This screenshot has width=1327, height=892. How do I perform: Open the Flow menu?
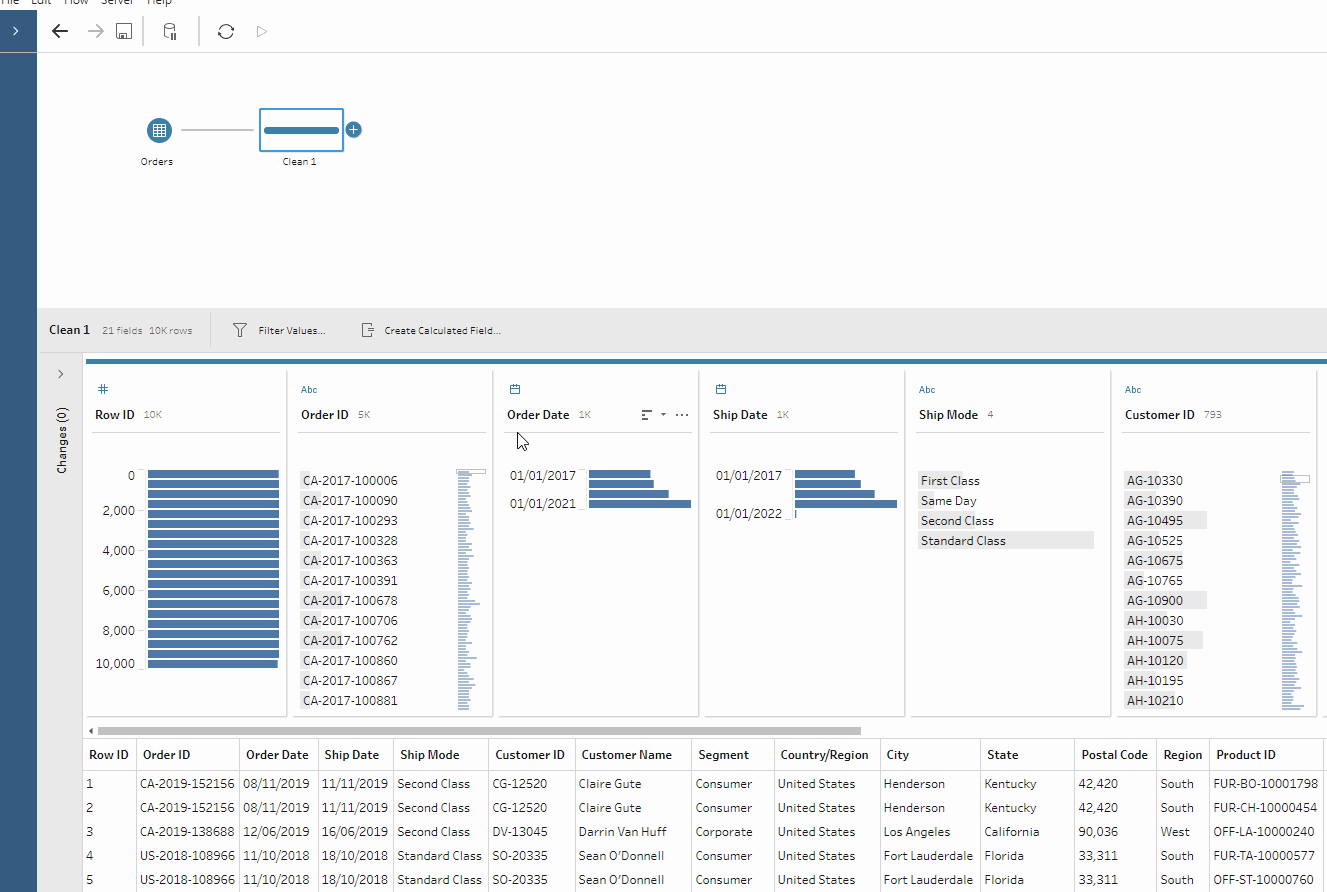[76, 3]
